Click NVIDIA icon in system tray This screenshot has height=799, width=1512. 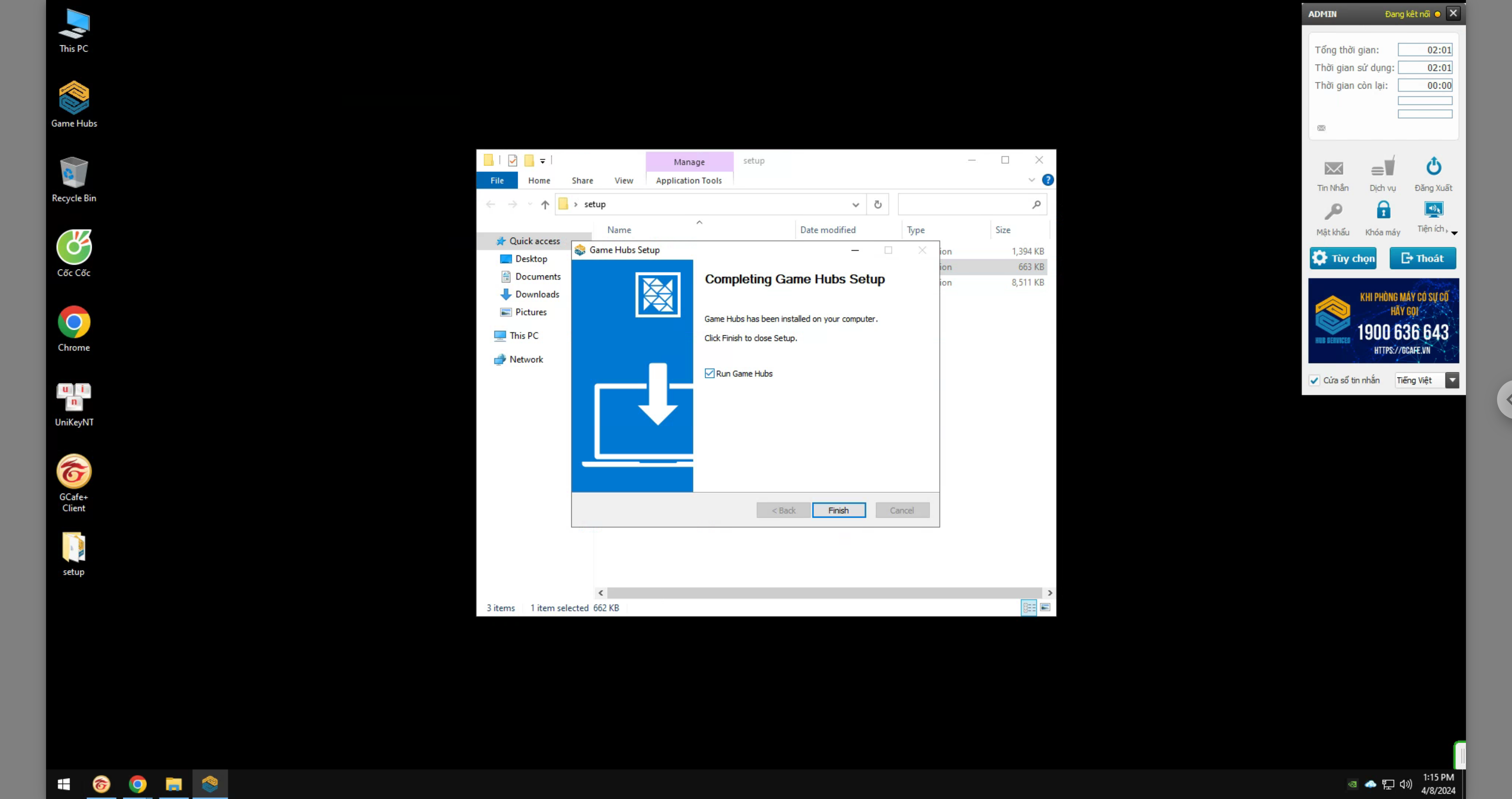(x=1353, y=784)
